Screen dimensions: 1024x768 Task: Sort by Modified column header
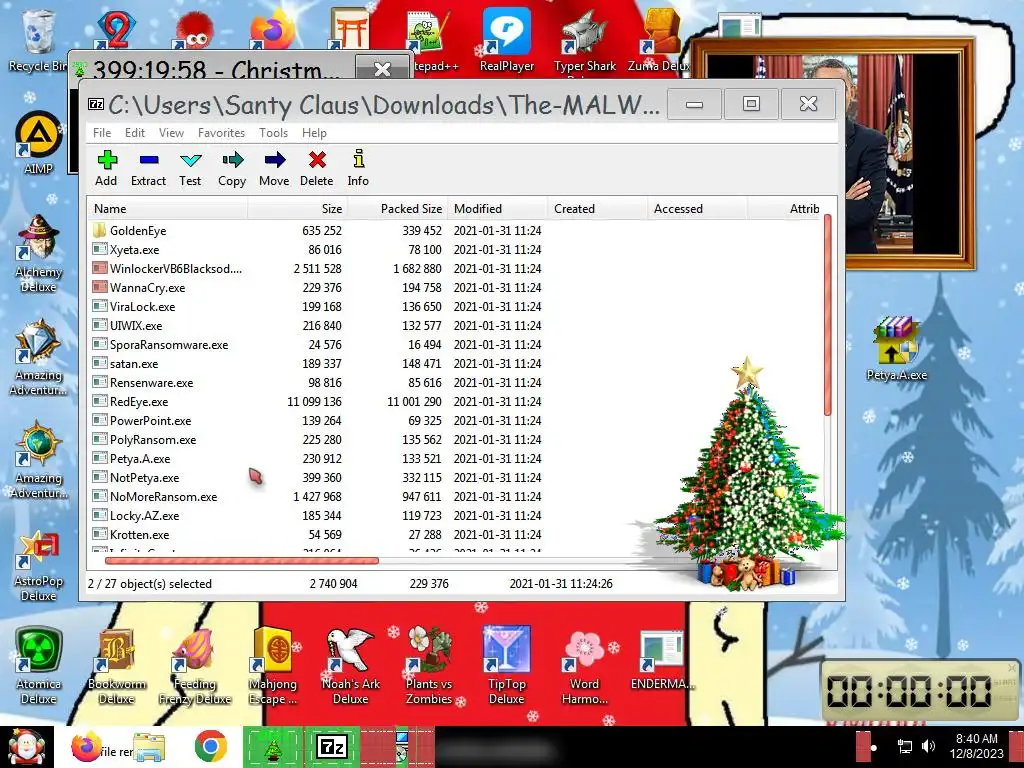click(498, 209)
